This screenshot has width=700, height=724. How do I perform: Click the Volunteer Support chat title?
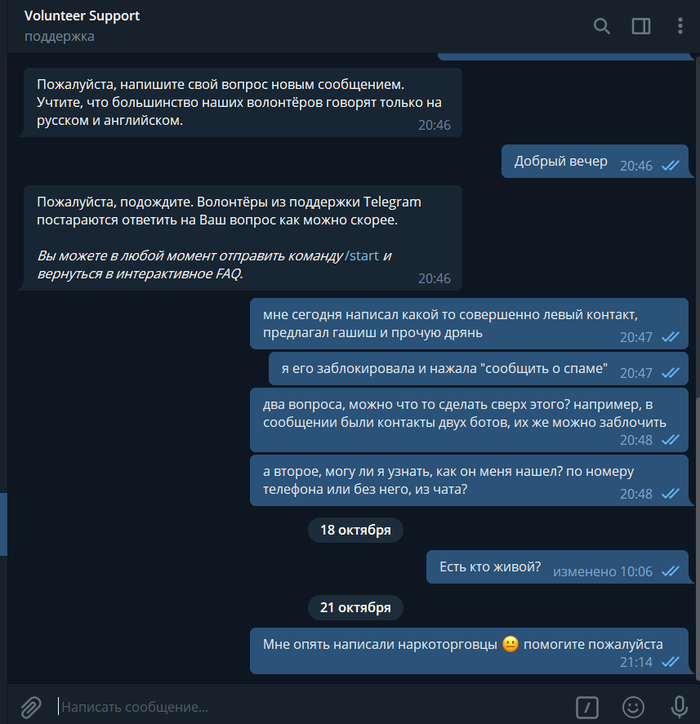point(82,16)
